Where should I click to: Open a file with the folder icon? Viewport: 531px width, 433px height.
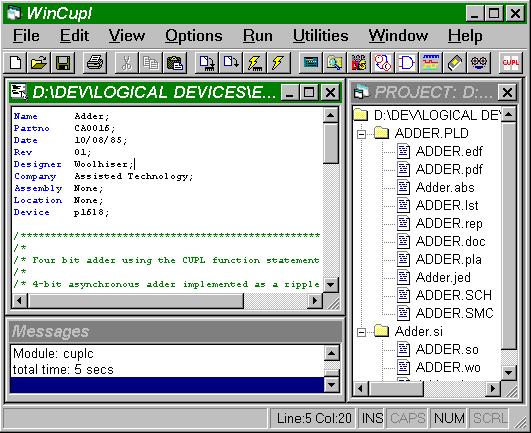(39, 63)
